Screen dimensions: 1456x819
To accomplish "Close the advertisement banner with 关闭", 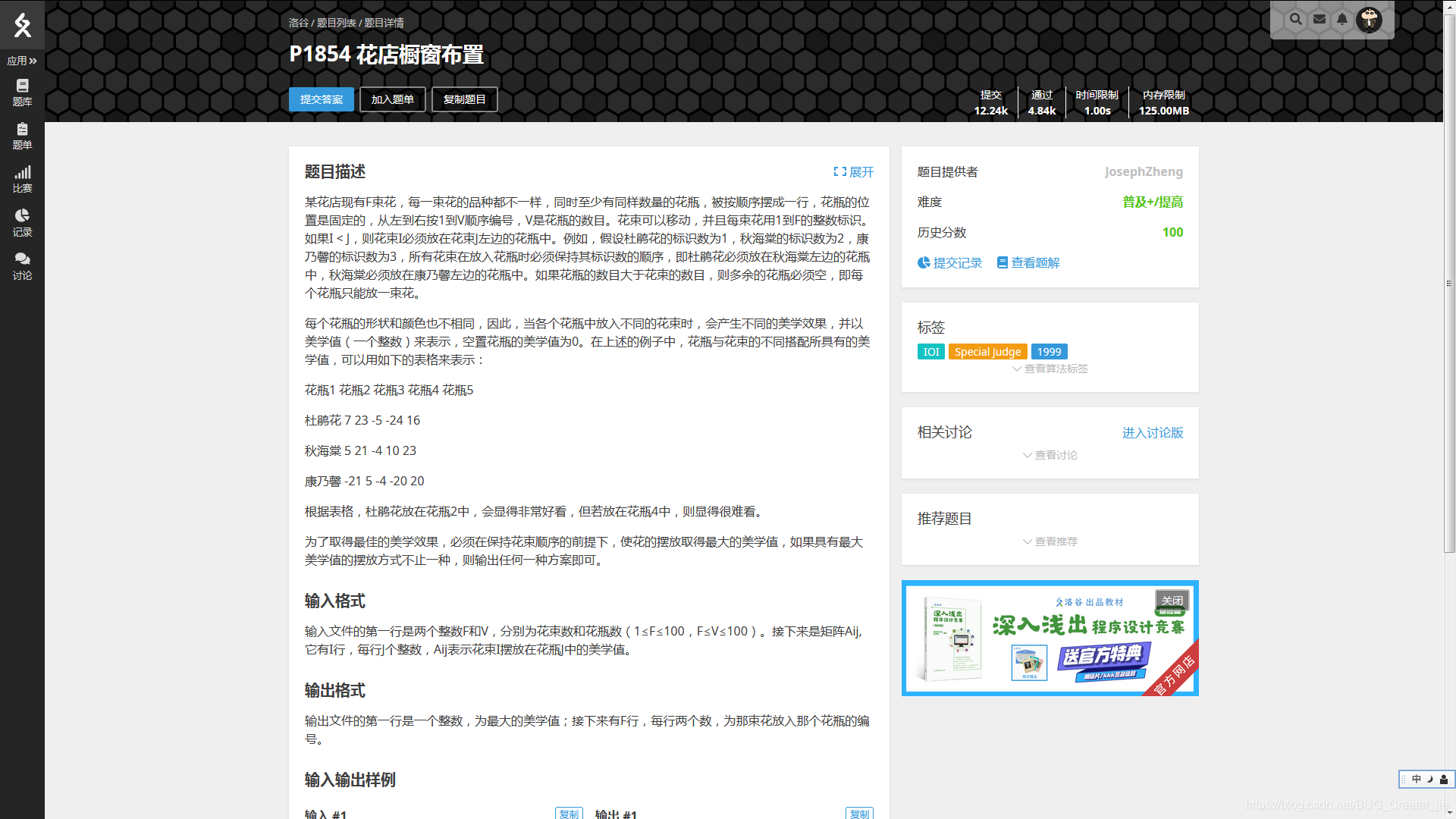I will click(x=1172, y=601).
